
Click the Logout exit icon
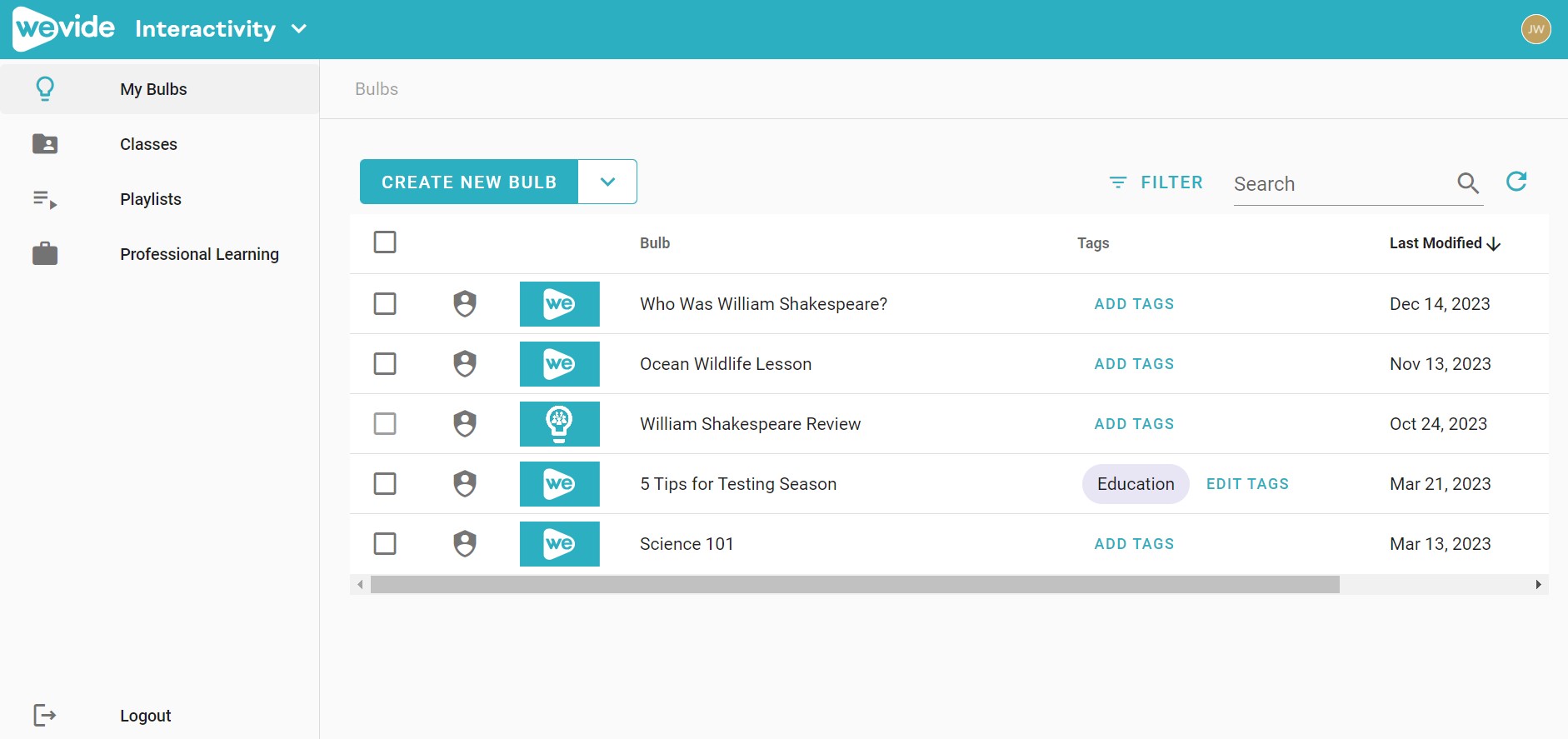pyautogui.click(x=44, y=715)
